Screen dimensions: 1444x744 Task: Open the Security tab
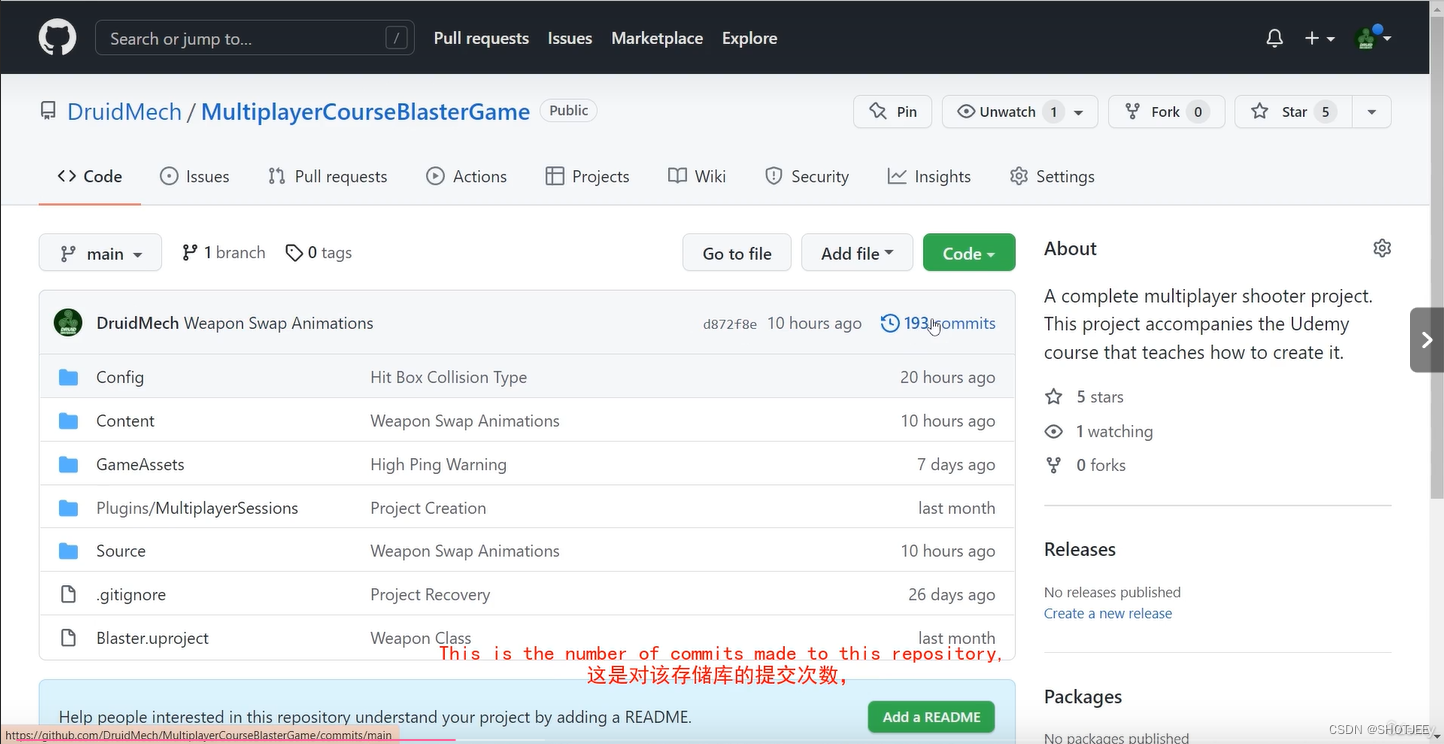(x=807, y=176)
